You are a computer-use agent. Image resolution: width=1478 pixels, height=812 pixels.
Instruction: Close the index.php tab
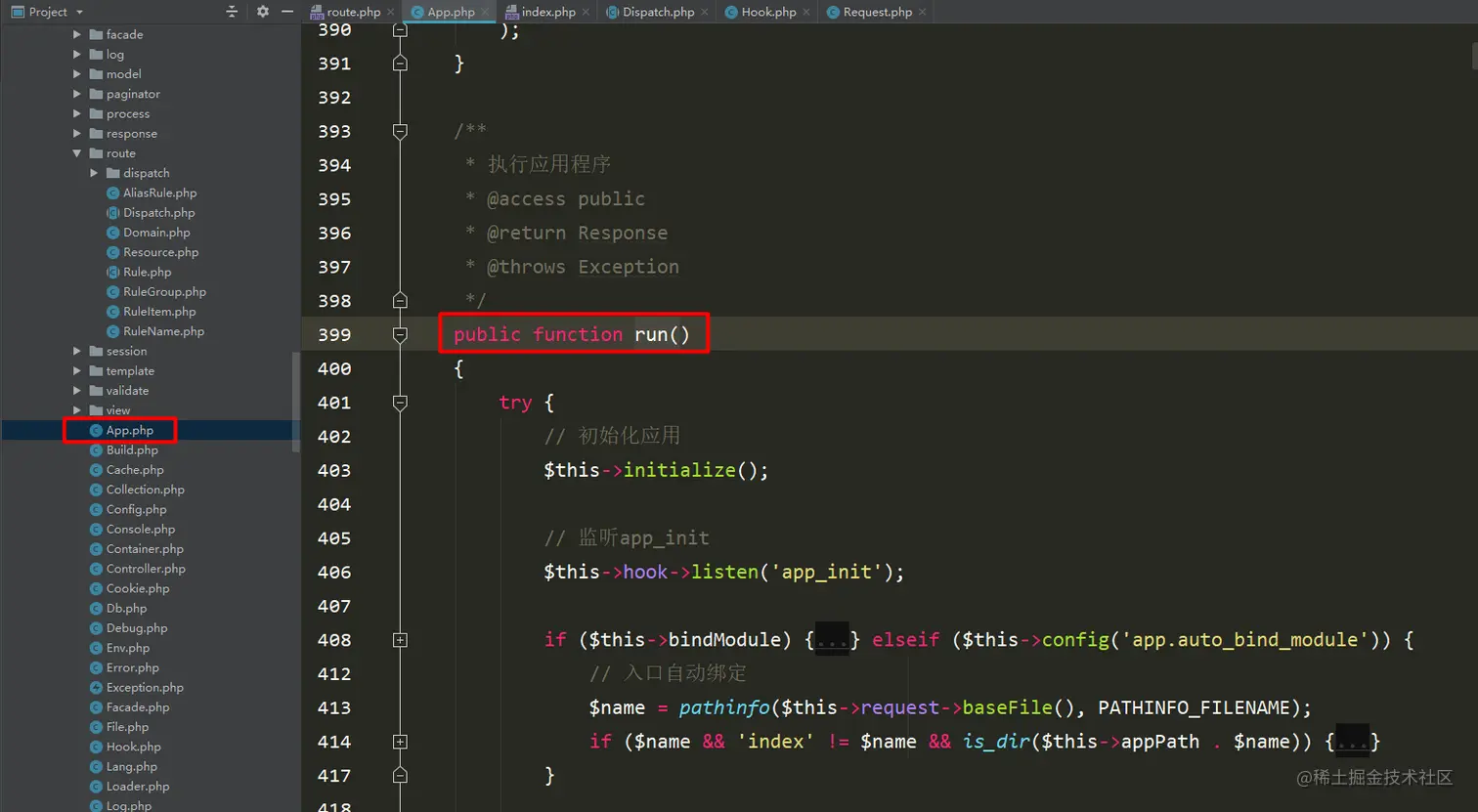point(586,12)
